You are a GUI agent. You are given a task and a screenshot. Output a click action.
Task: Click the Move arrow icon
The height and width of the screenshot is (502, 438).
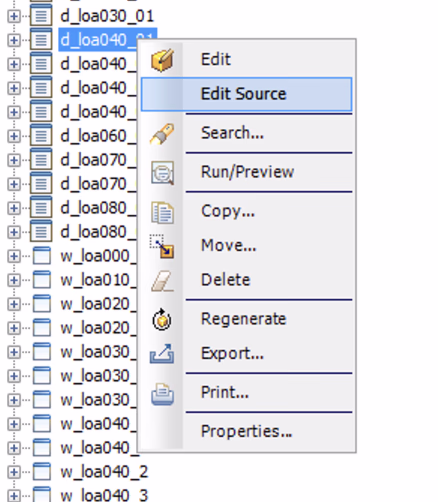click(x=162, y=246)
